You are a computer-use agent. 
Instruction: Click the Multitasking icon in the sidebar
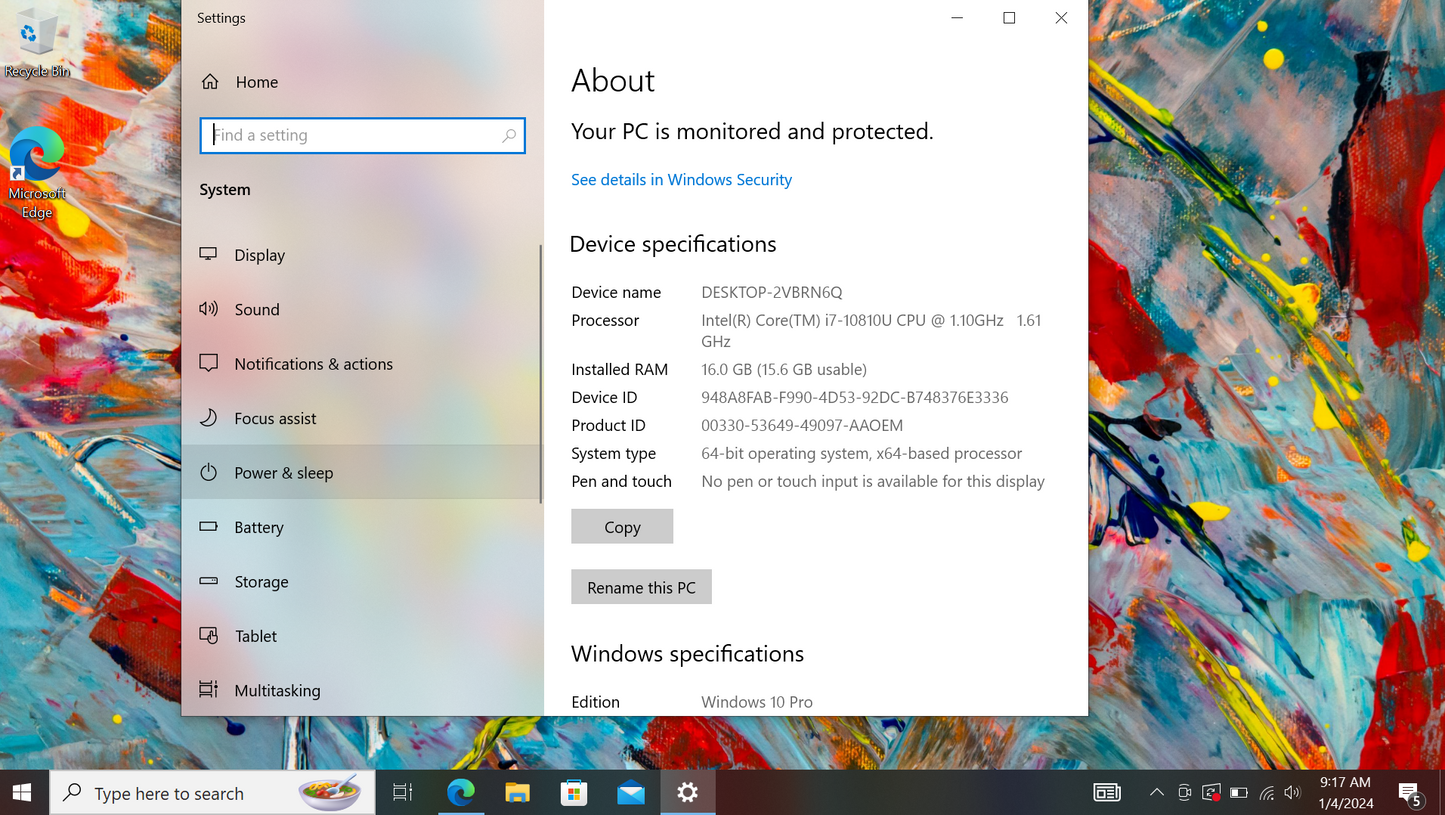[x=208, y=690]
